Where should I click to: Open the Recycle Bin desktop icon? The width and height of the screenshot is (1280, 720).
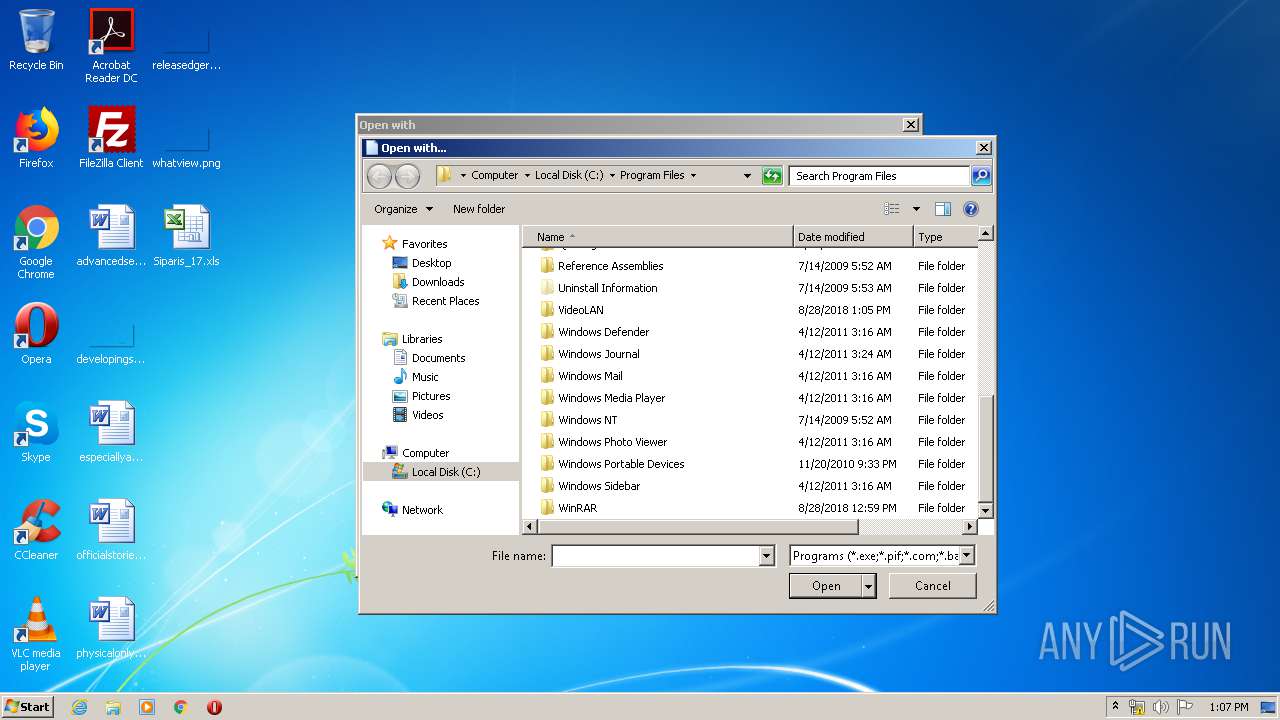(x=36, y=40)
